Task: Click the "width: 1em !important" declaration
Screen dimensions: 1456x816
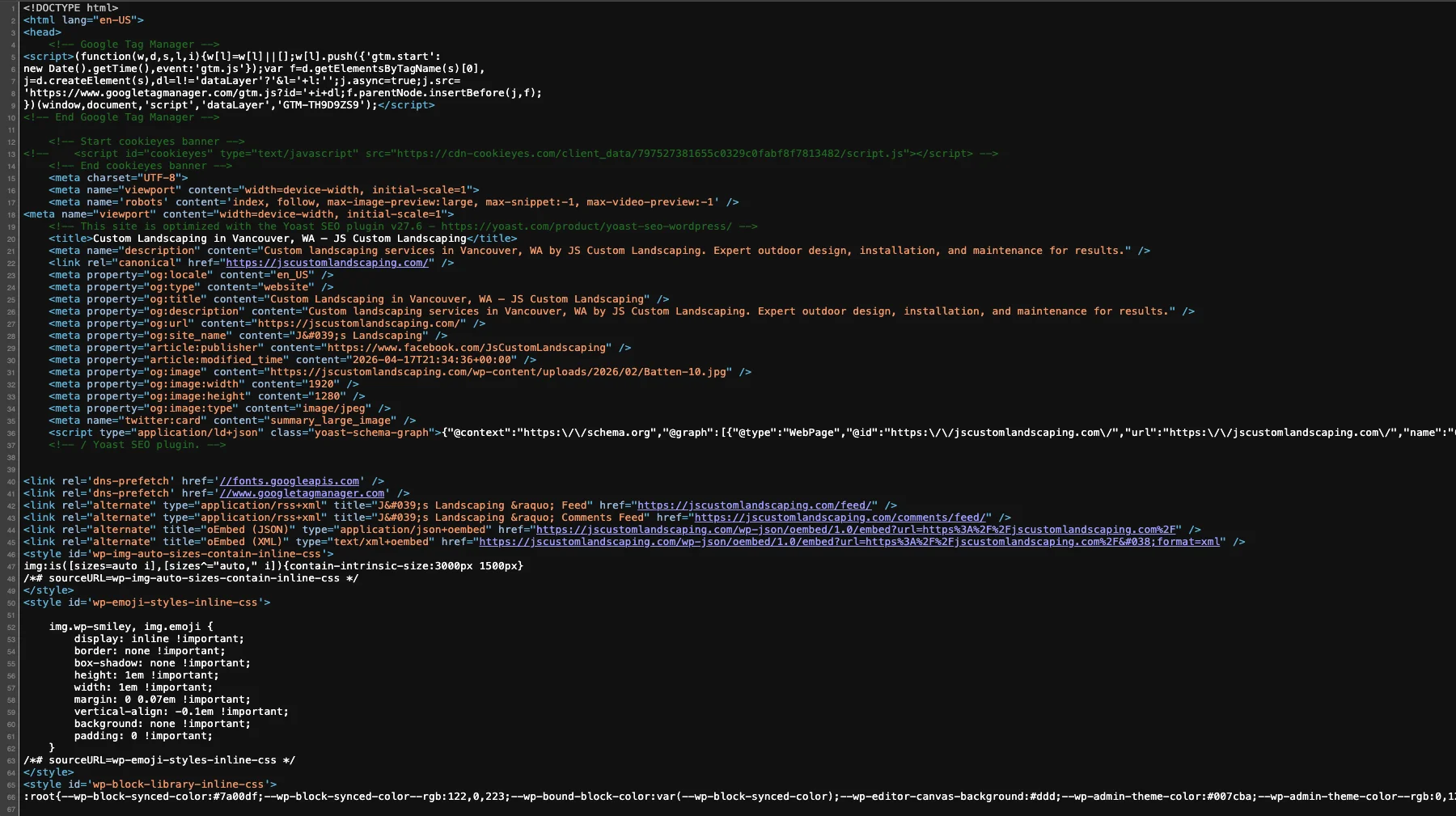Action: 143,687
